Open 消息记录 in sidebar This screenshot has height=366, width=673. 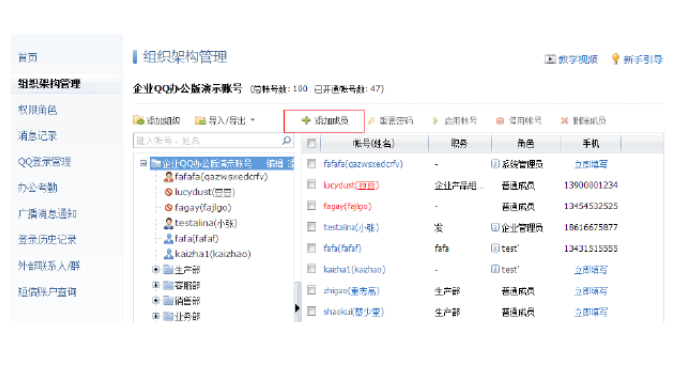(37, 136)
